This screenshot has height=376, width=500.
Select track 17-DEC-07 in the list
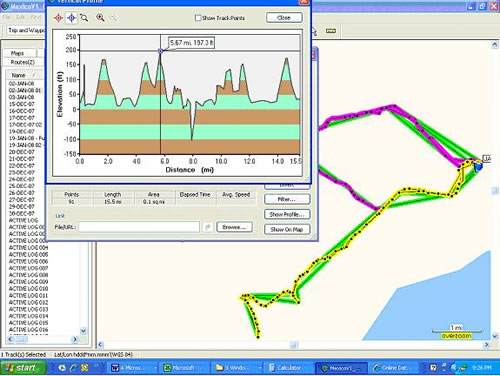tap(21, 118)
